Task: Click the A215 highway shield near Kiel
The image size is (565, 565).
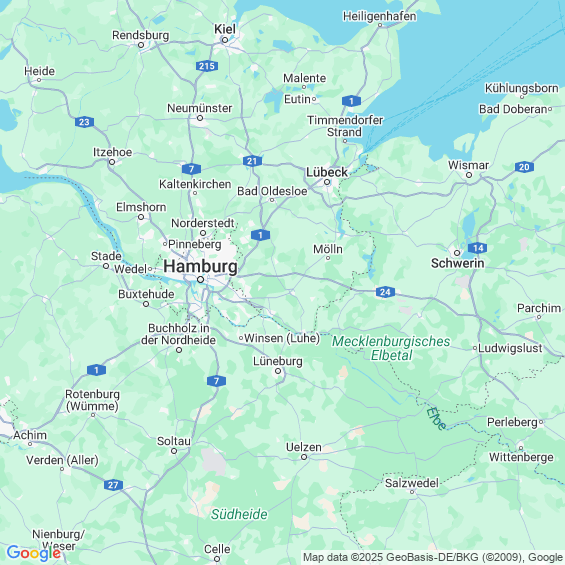Action: click(x=207, y=66)
